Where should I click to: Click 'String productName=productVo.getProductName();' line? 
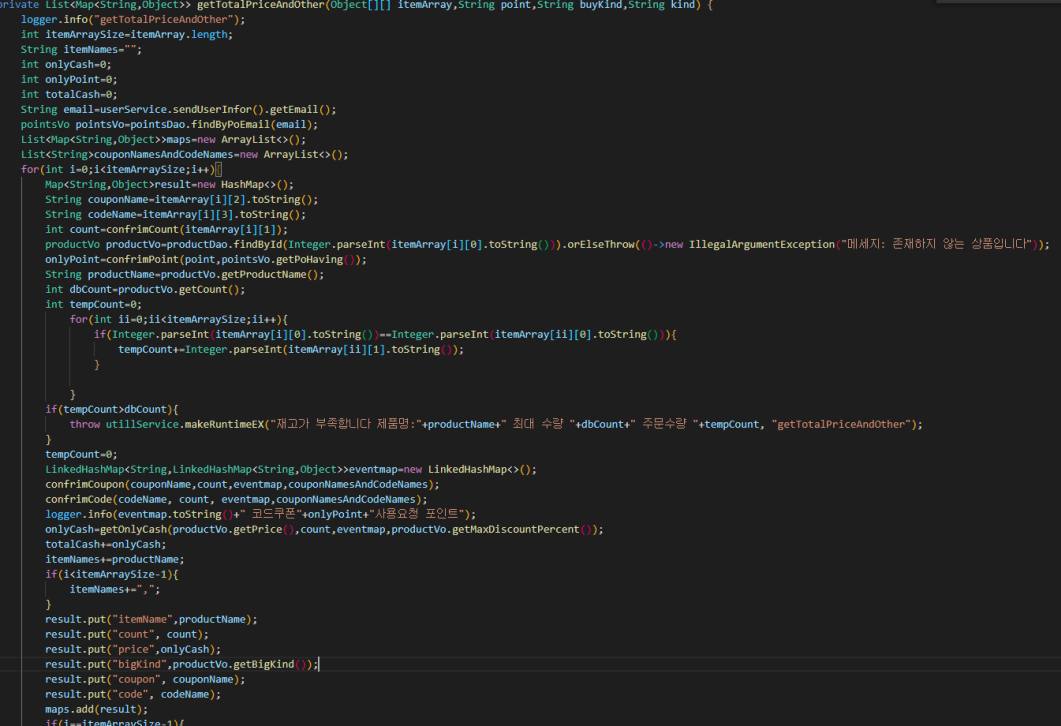(x=185, y=275)
